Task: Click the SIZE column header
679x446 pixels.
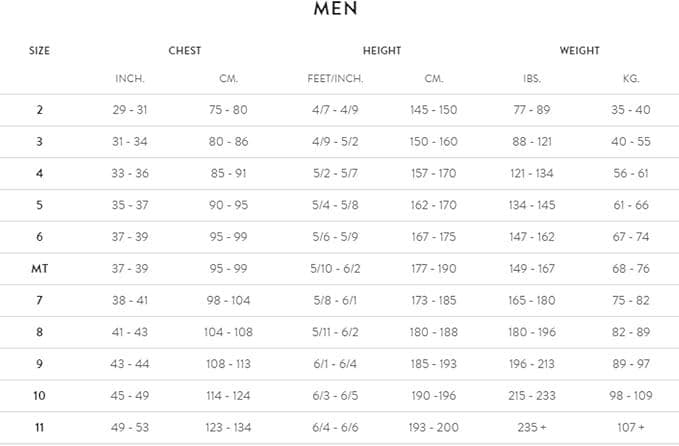Action: [40, 51]
